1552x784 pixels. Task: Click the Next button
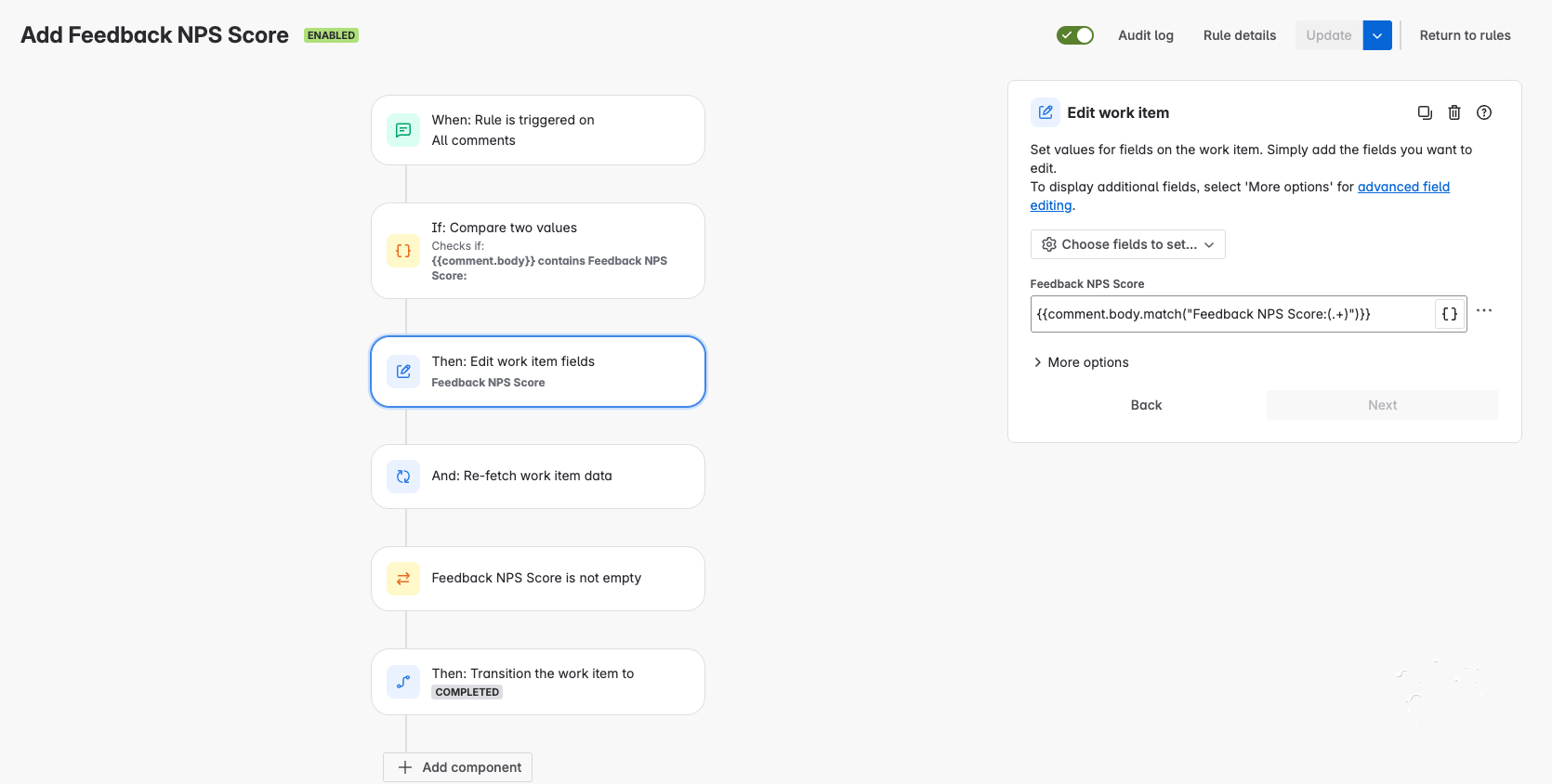pyautogui.click(x=1383, y=405)
